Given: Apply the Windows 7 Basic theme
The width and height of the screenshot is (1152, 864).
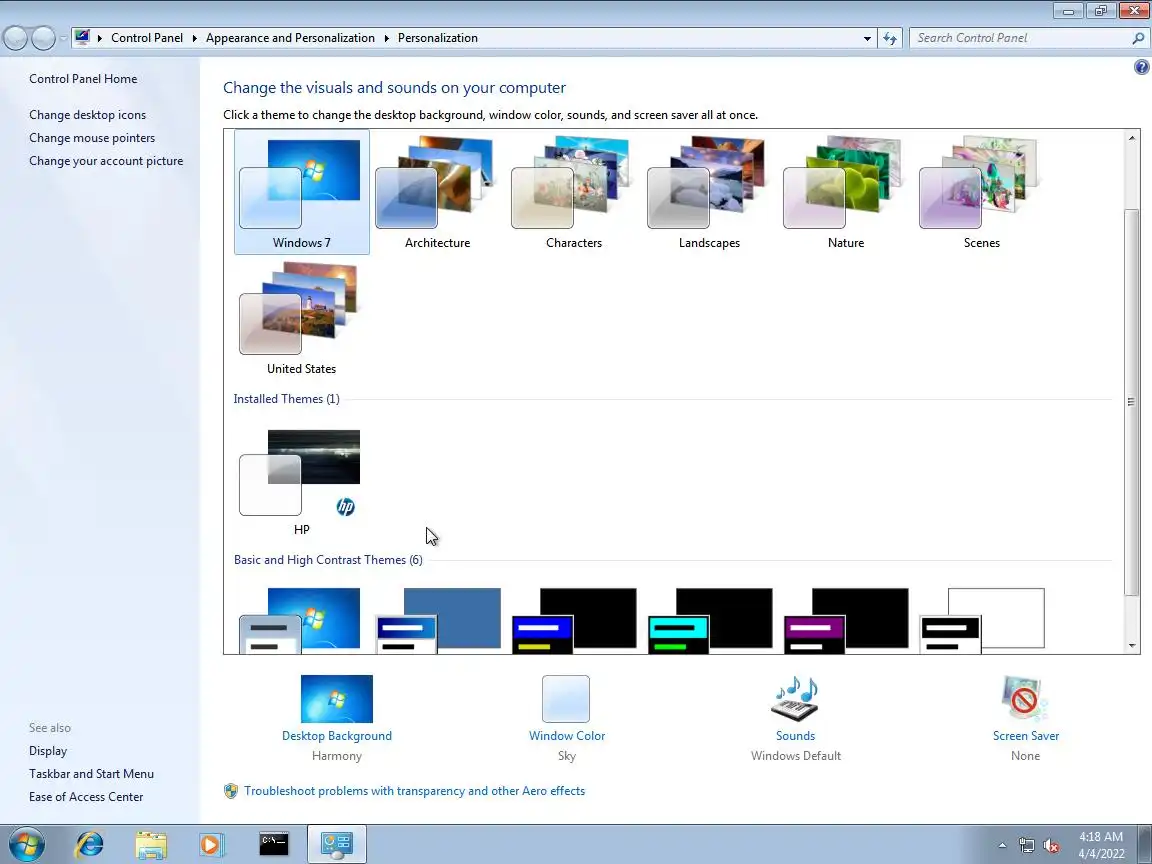Looking at the screenshot, I should (x=301, y=619).
